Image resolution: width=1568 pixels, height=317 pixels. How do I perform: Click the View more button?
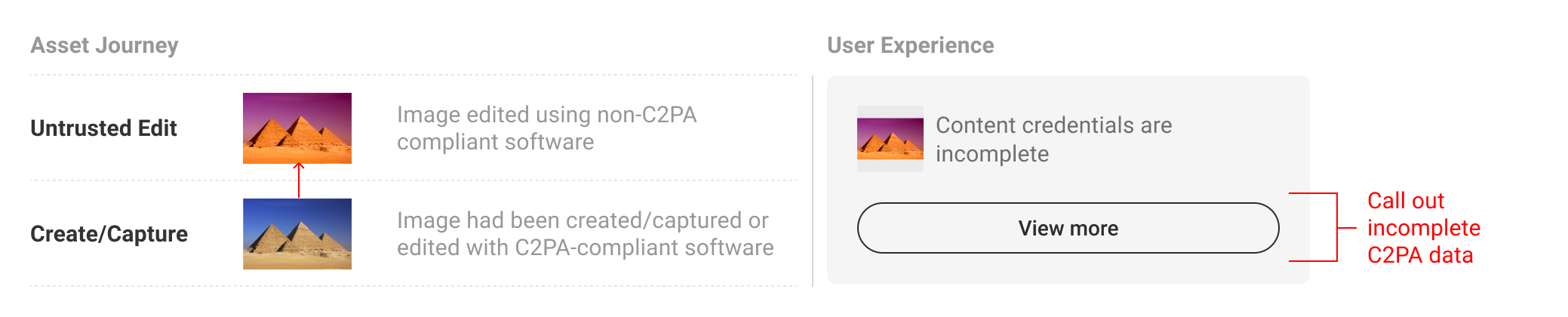1068,228
